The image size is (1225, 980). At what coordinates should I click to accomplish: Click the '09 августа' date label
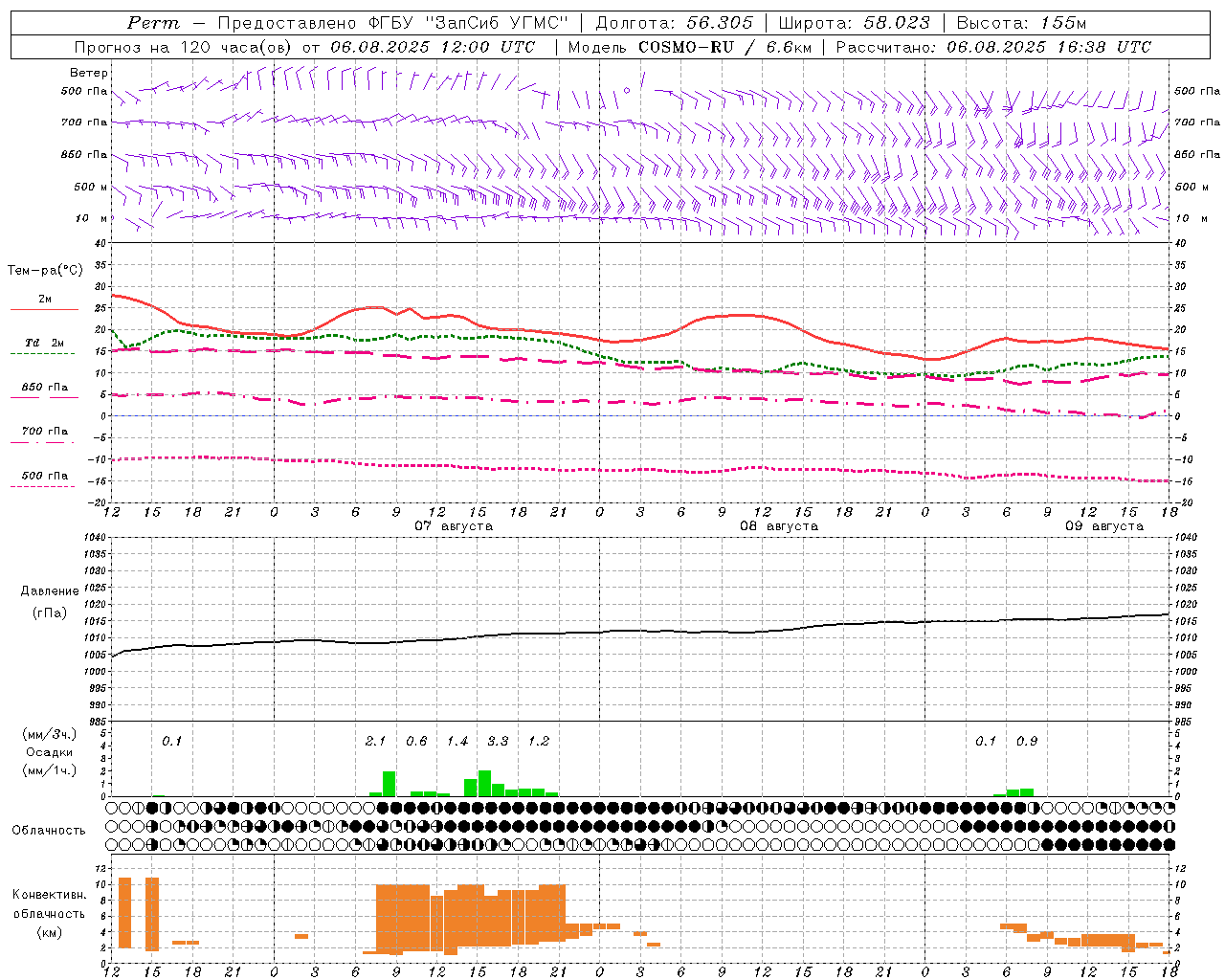coord(1103,526)
